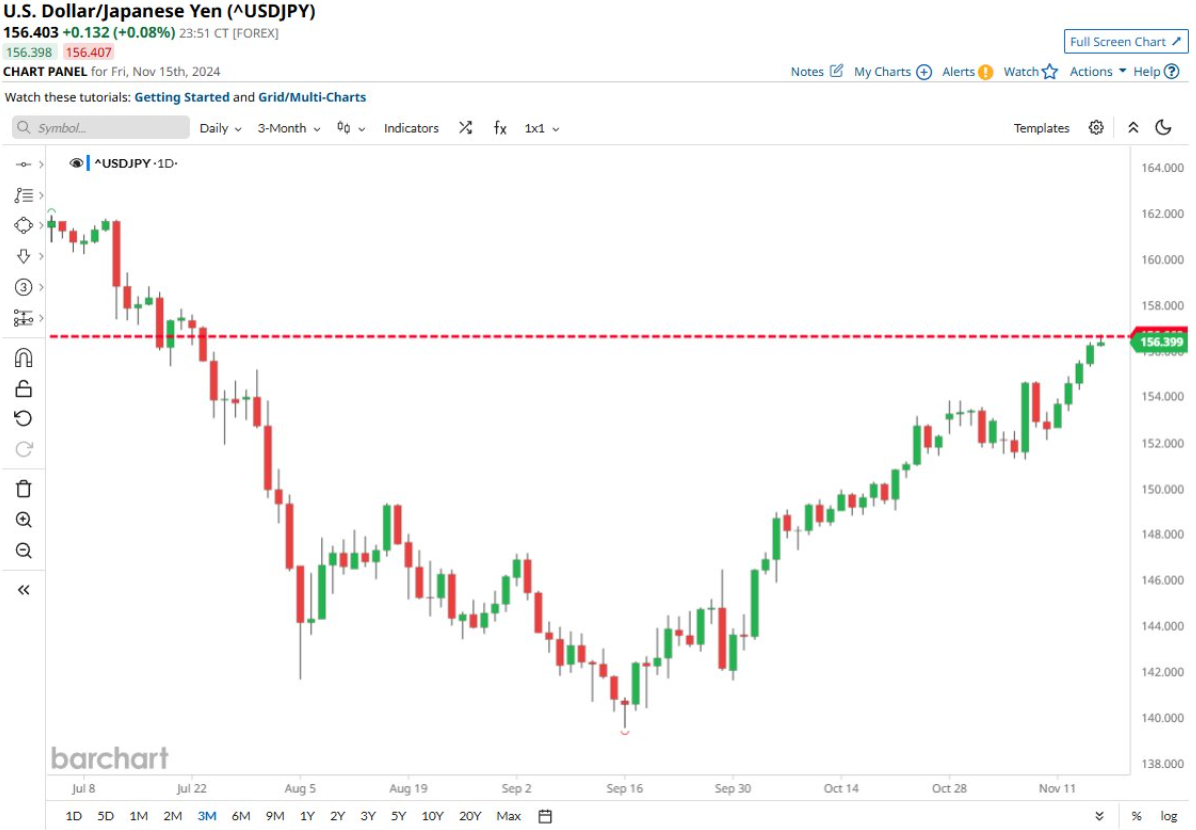Select the shapes drawing tool
The image size is (1196, 830).
click(23, 226)
